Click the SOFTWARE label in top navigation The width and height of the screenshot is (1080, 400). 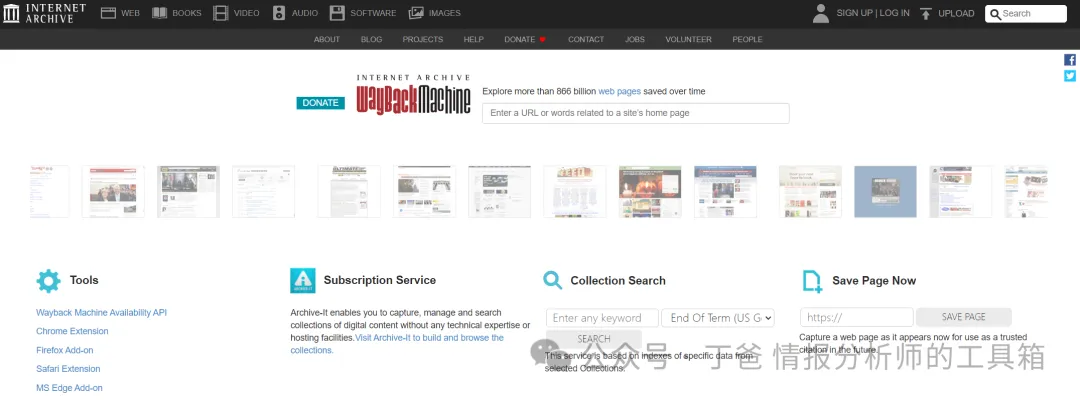pos(373,13)
